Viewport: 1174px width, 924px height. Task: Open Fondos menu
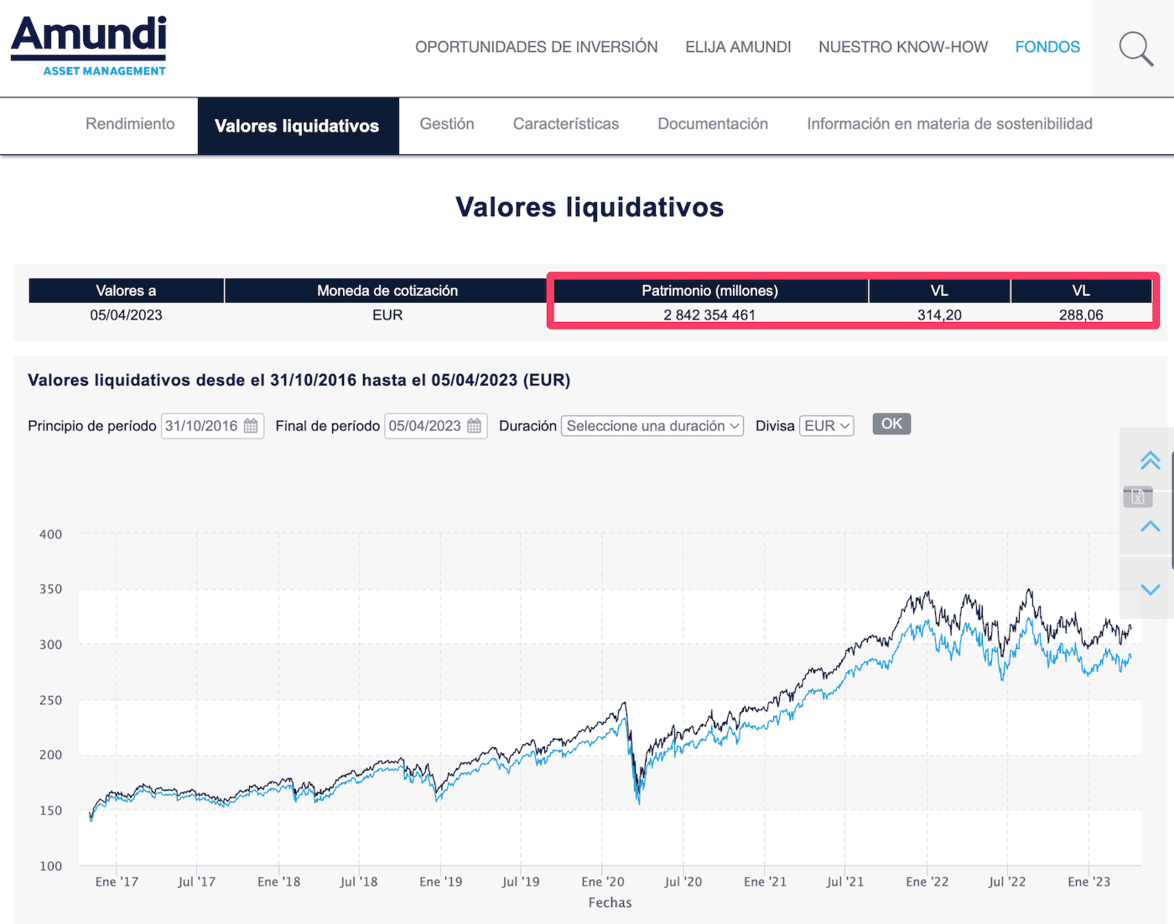point(1047,47)
